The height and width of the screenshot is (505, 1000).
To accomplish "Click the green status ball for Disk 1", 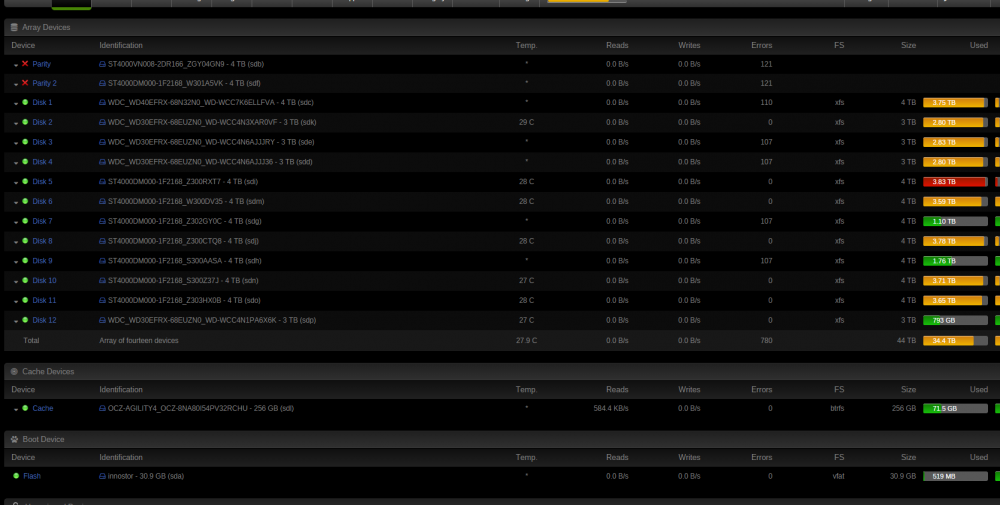I will 25,102.
